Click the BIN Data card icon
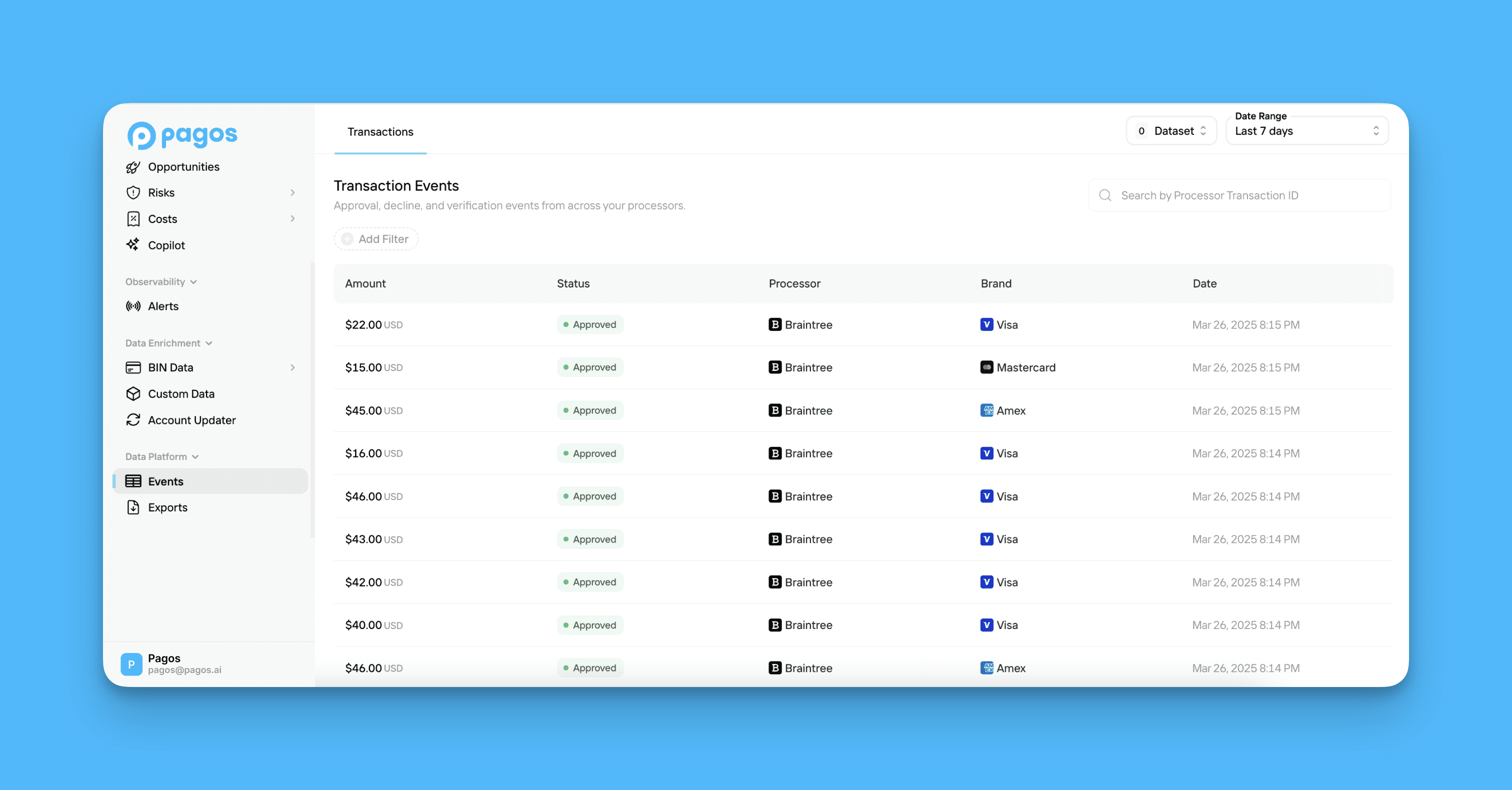Image resolution: width=1512 pixels, height=790 pixels. [x=133, y=367]
